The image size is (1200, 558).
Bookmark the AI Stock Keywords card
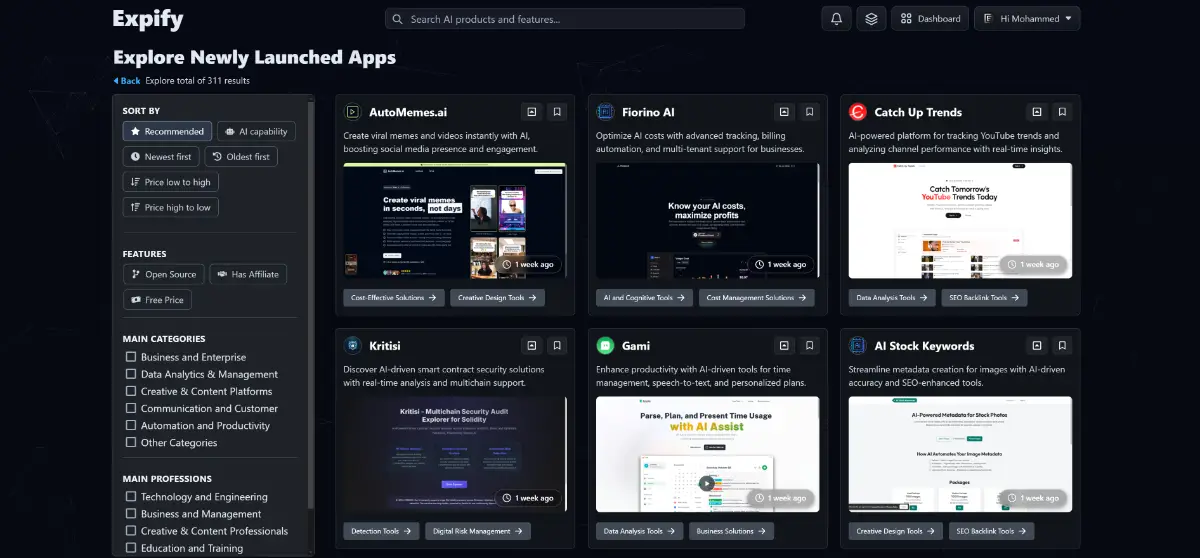pyautogui.click(x=1063, y=346)
